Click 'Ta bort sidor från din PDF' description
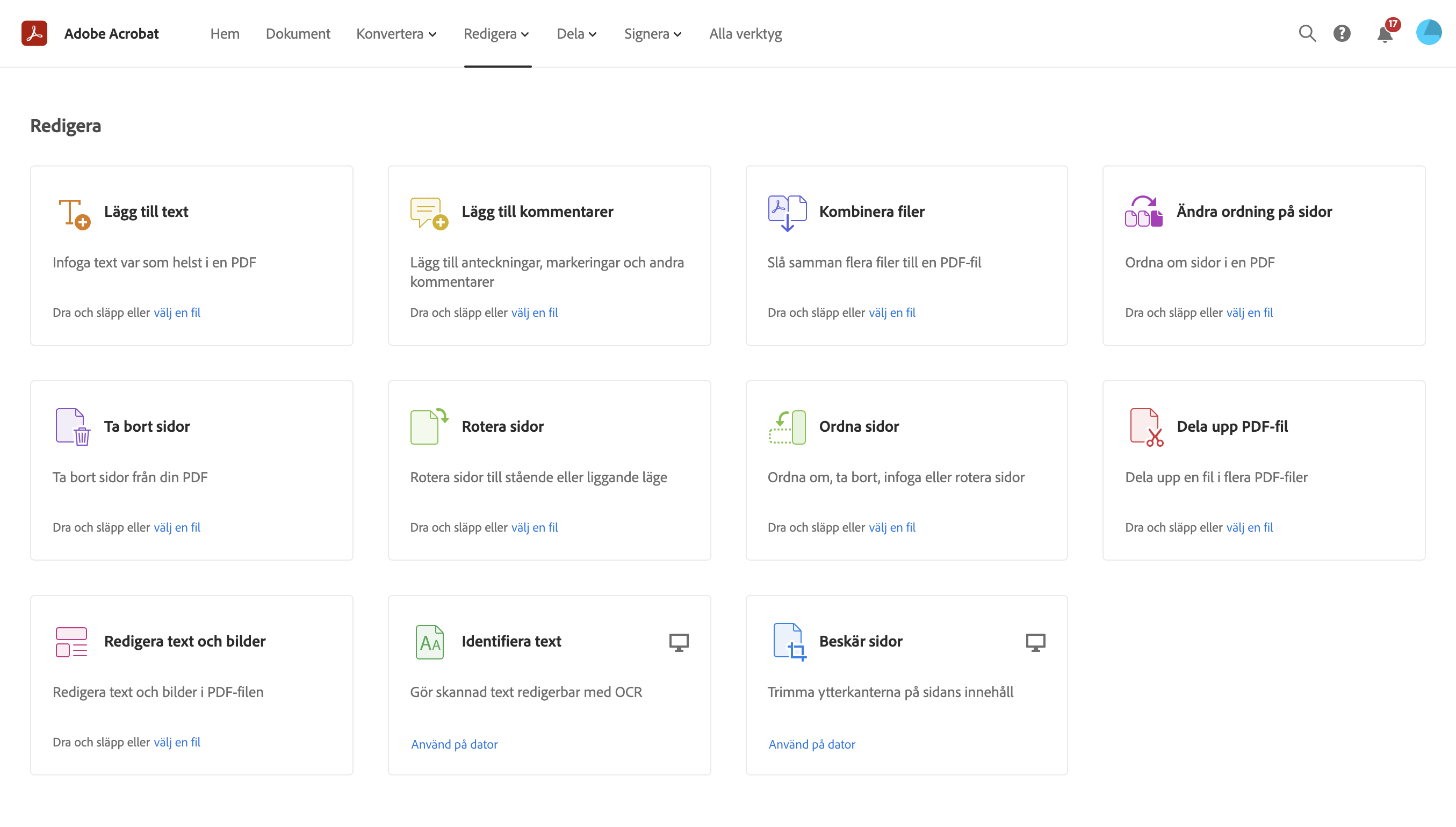 130,478
